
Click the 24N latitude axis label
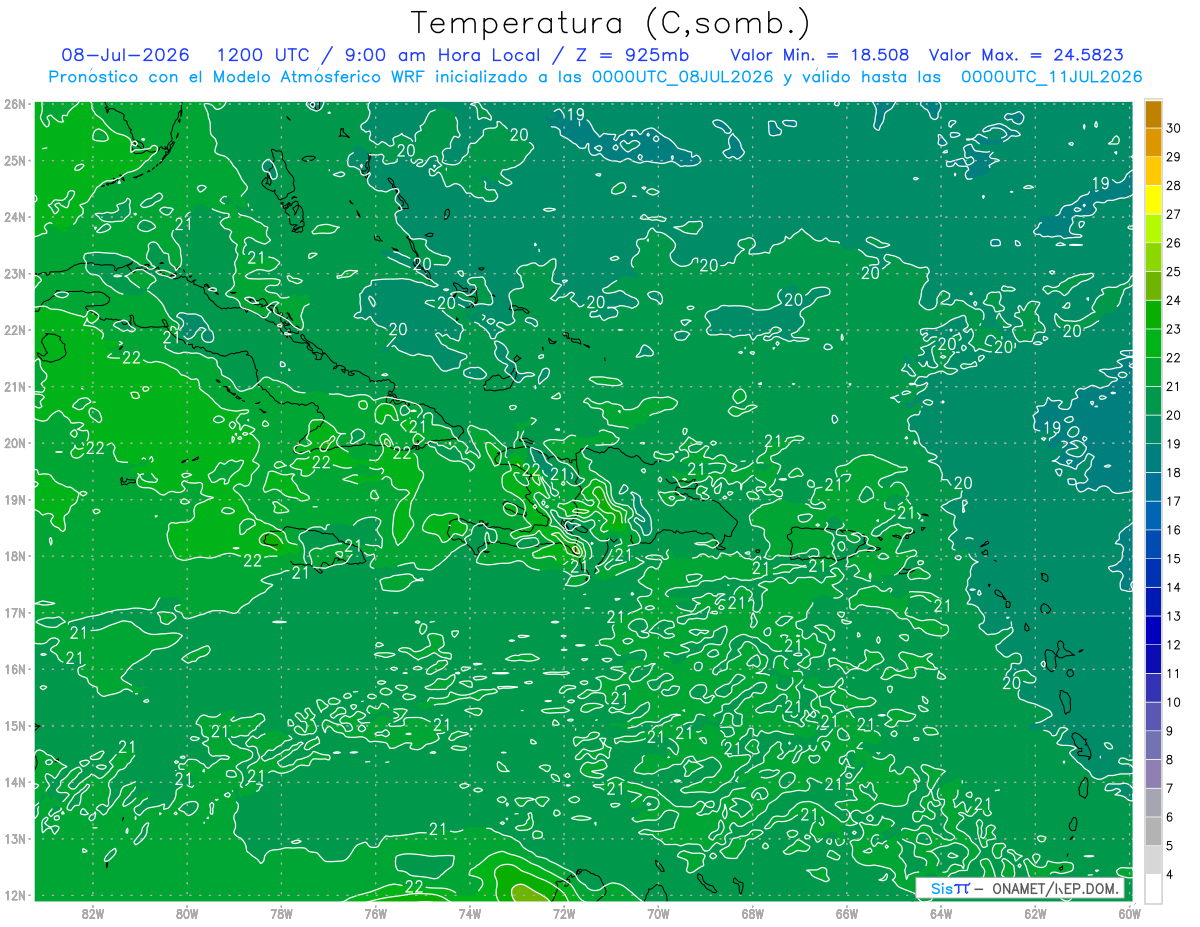click(x=14, y=217)
